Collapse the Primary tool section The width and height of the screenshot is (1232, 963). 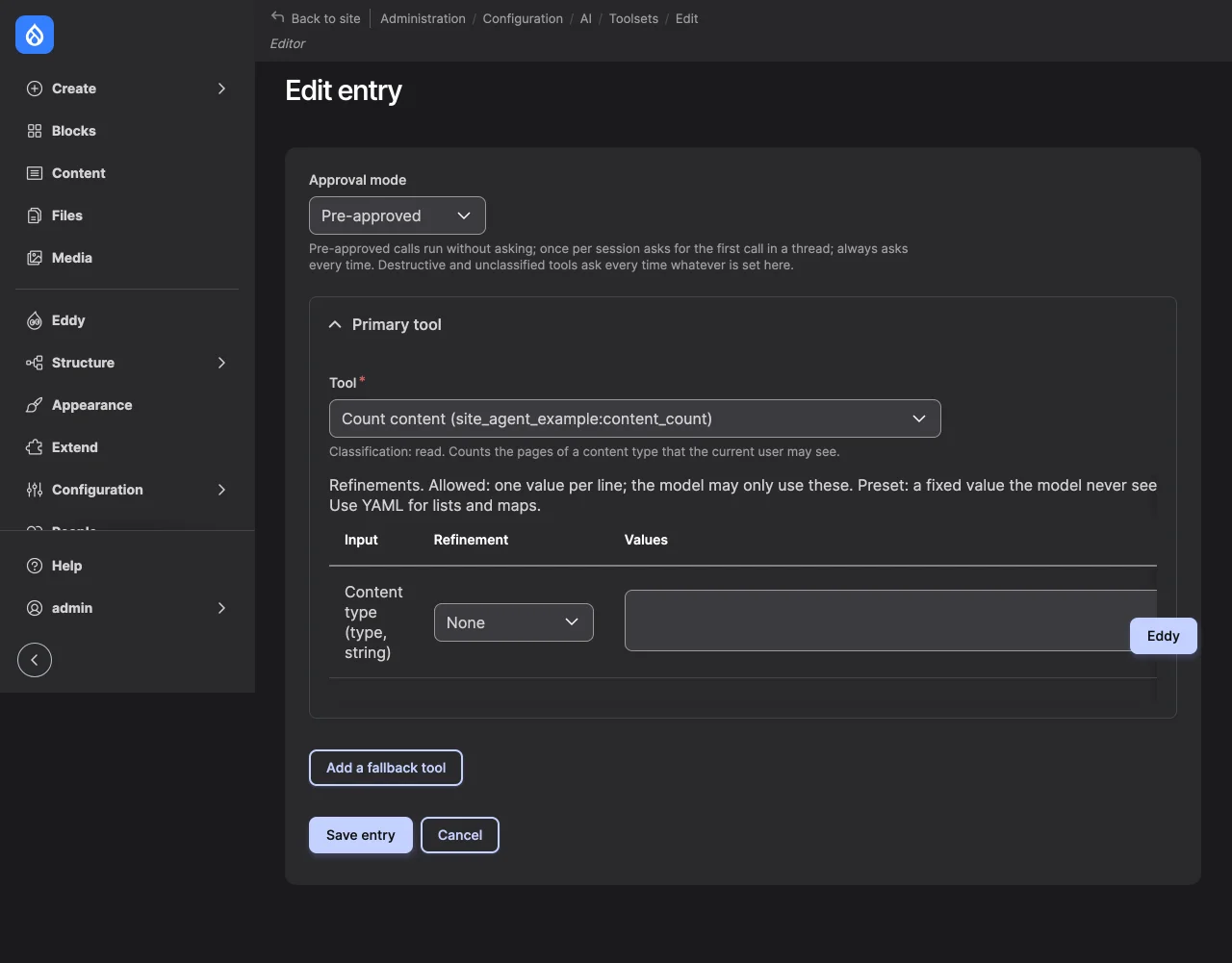pos(385,325)
